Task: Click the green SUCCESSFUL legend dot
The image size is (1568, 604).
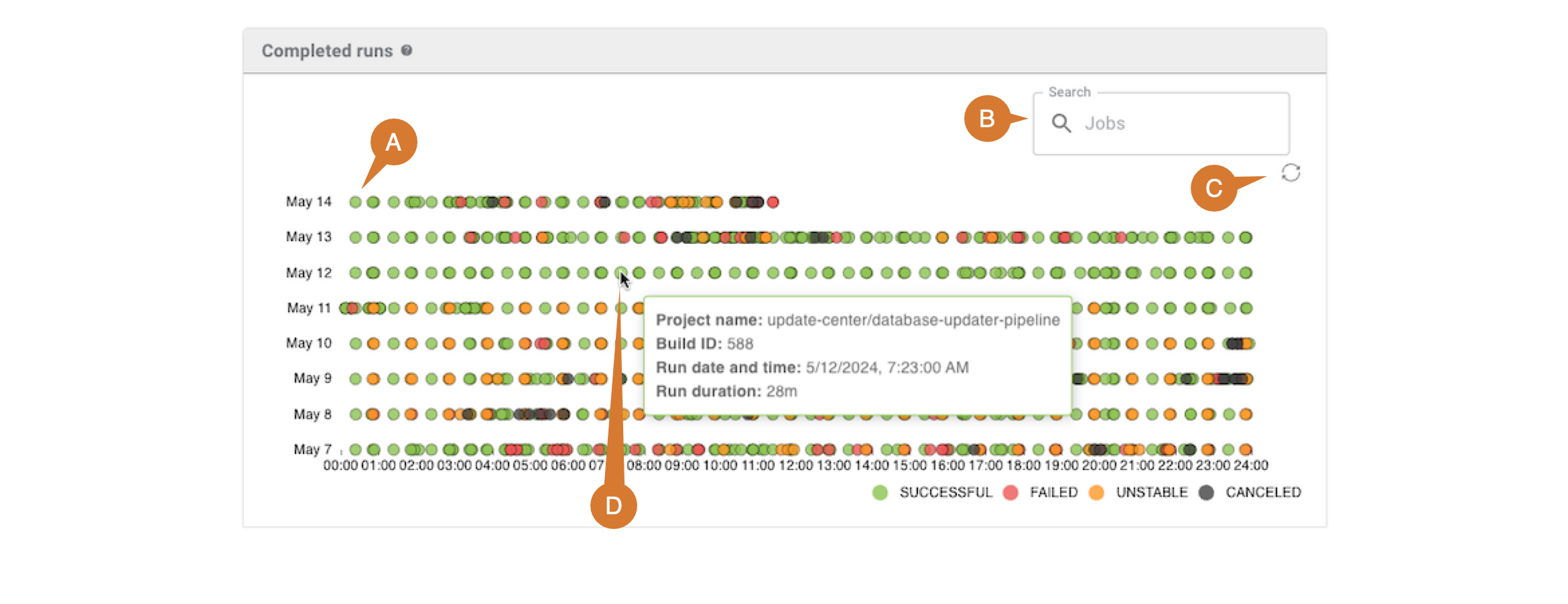Action: click(x=880, y=493)
